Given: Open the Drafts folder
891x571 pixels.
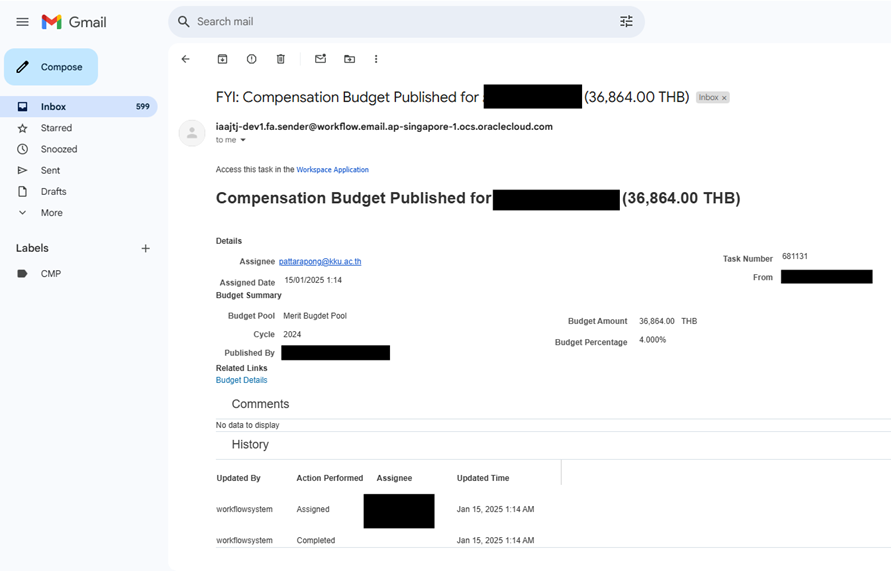Looking at the screenshot, I should click(x=53, y=192).
